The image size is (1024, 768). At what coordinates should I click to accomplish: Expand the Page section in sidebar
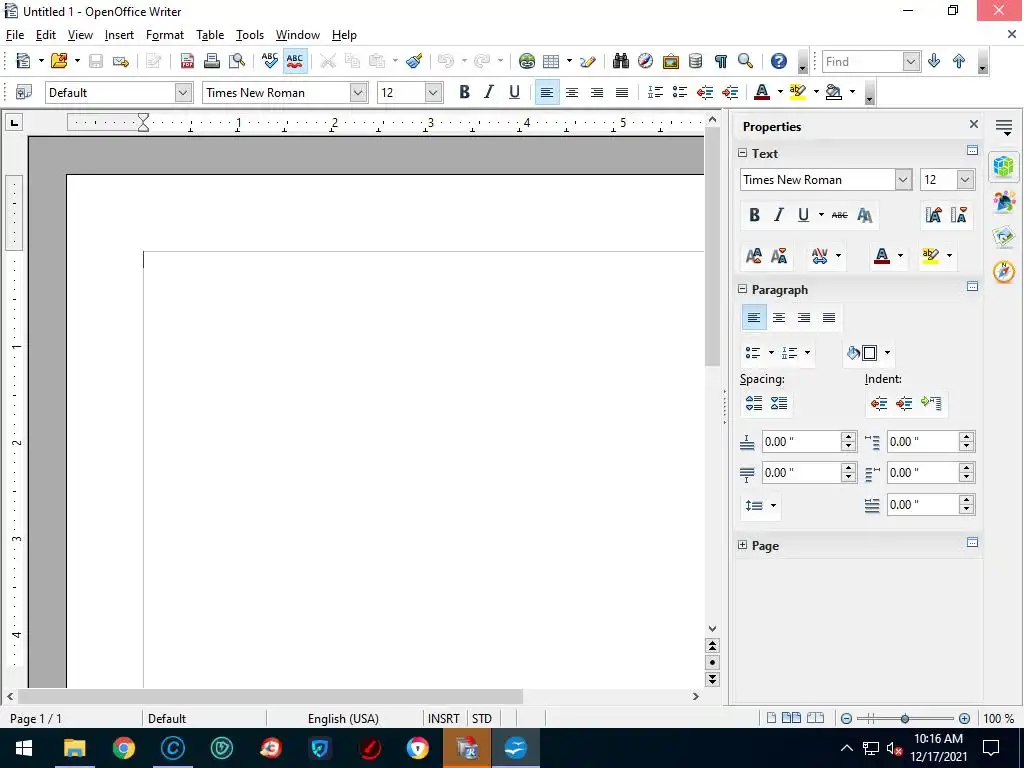tap(742, 545)
